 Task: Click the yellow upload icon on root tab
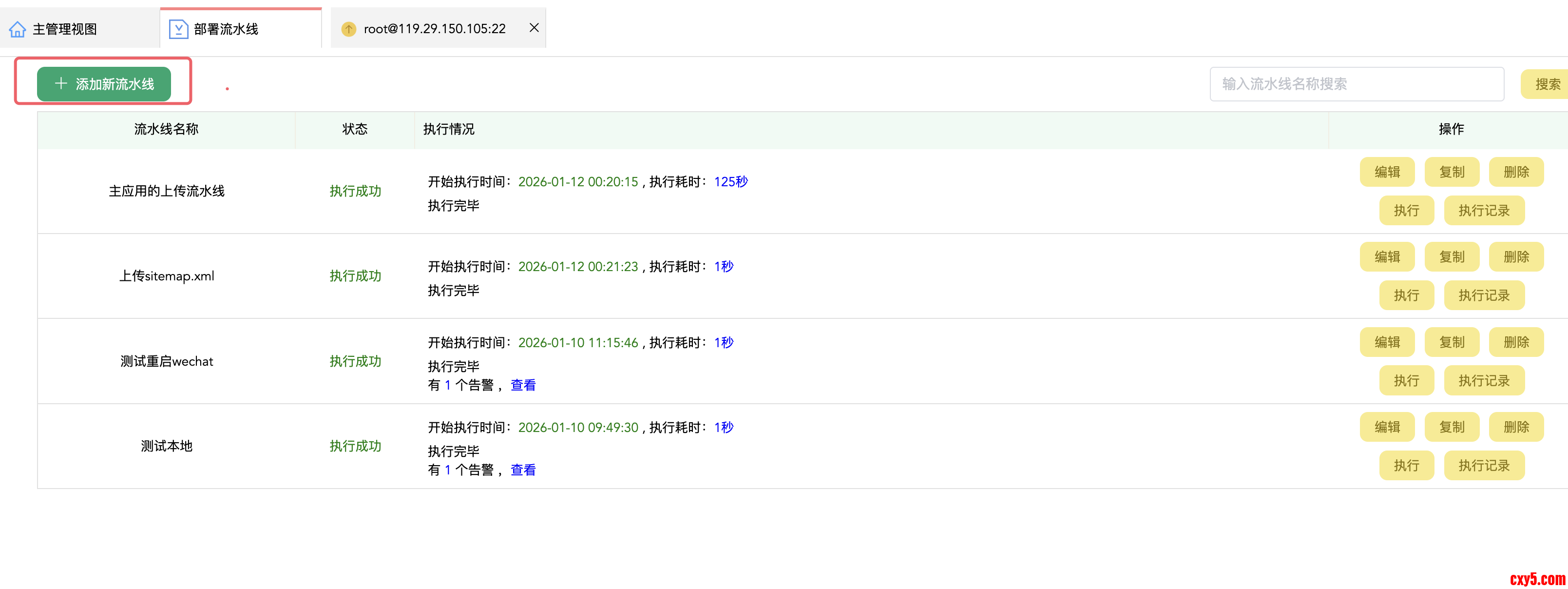click(348, 29)
